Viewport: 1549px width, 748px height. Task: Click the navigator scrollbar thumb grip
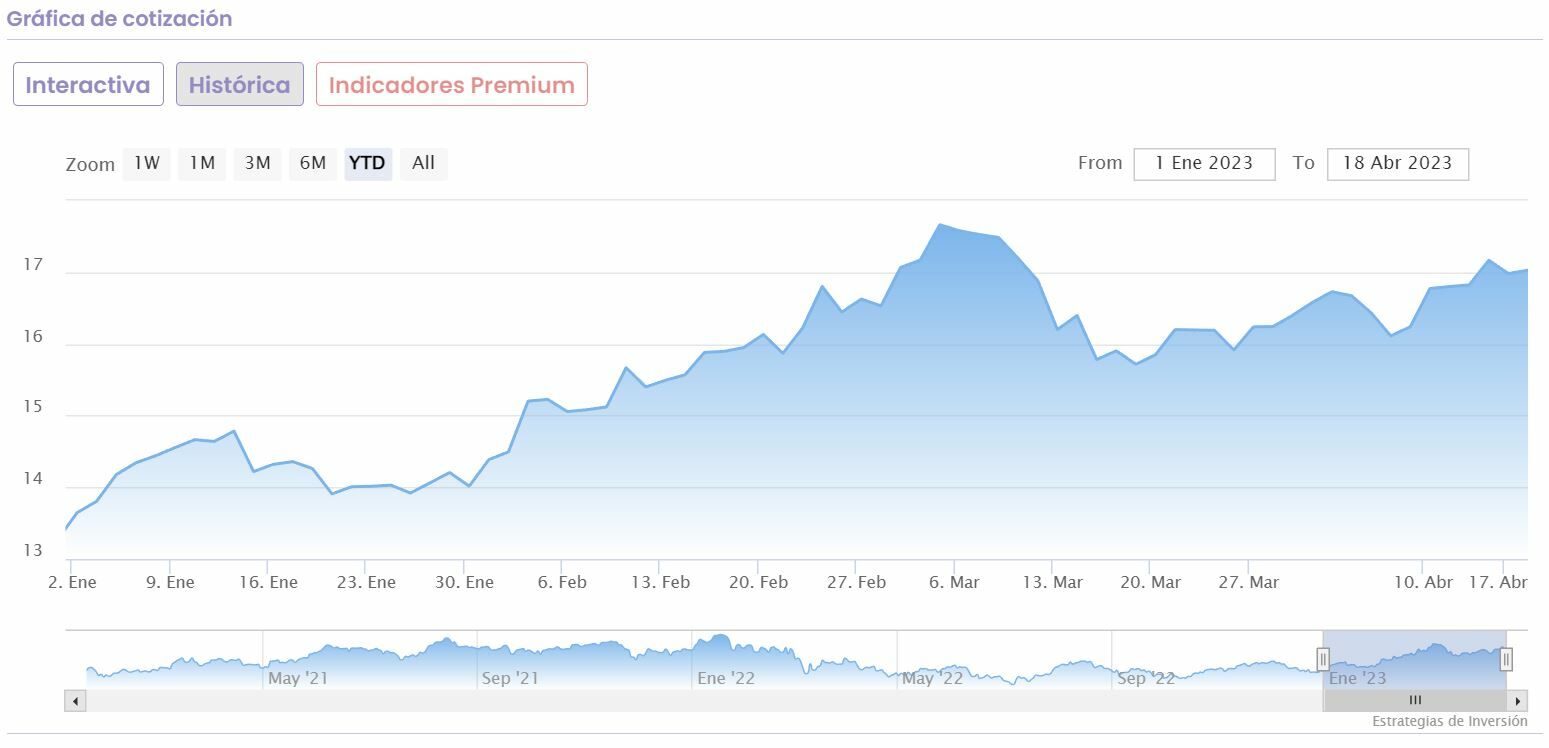[1415, 700]
